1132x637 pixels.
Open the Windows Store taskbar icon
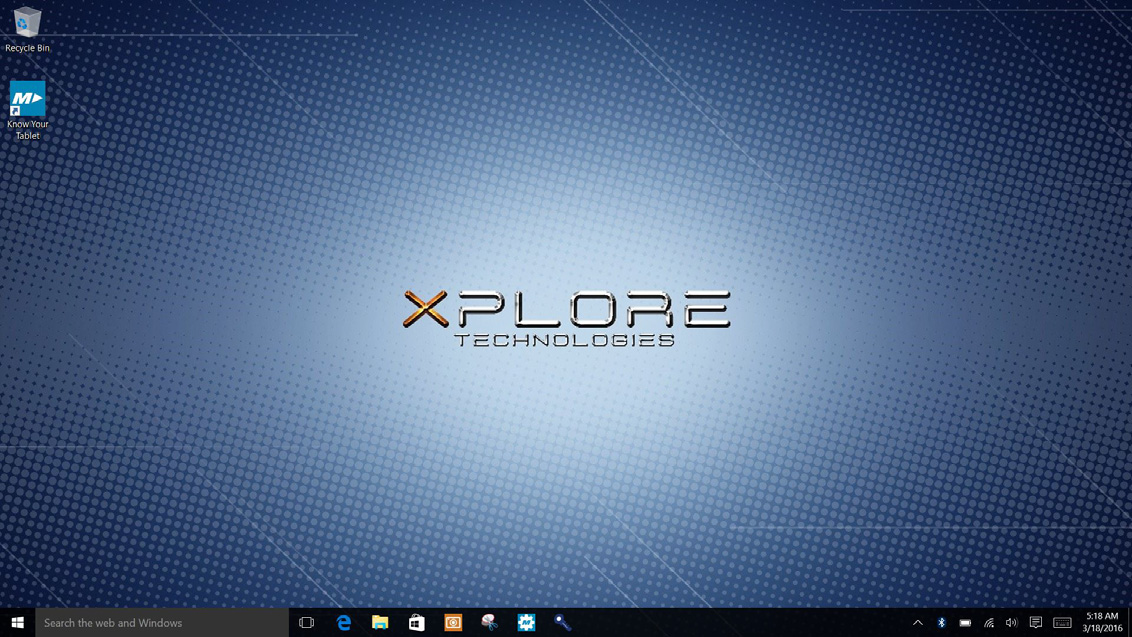coord(417,623)
